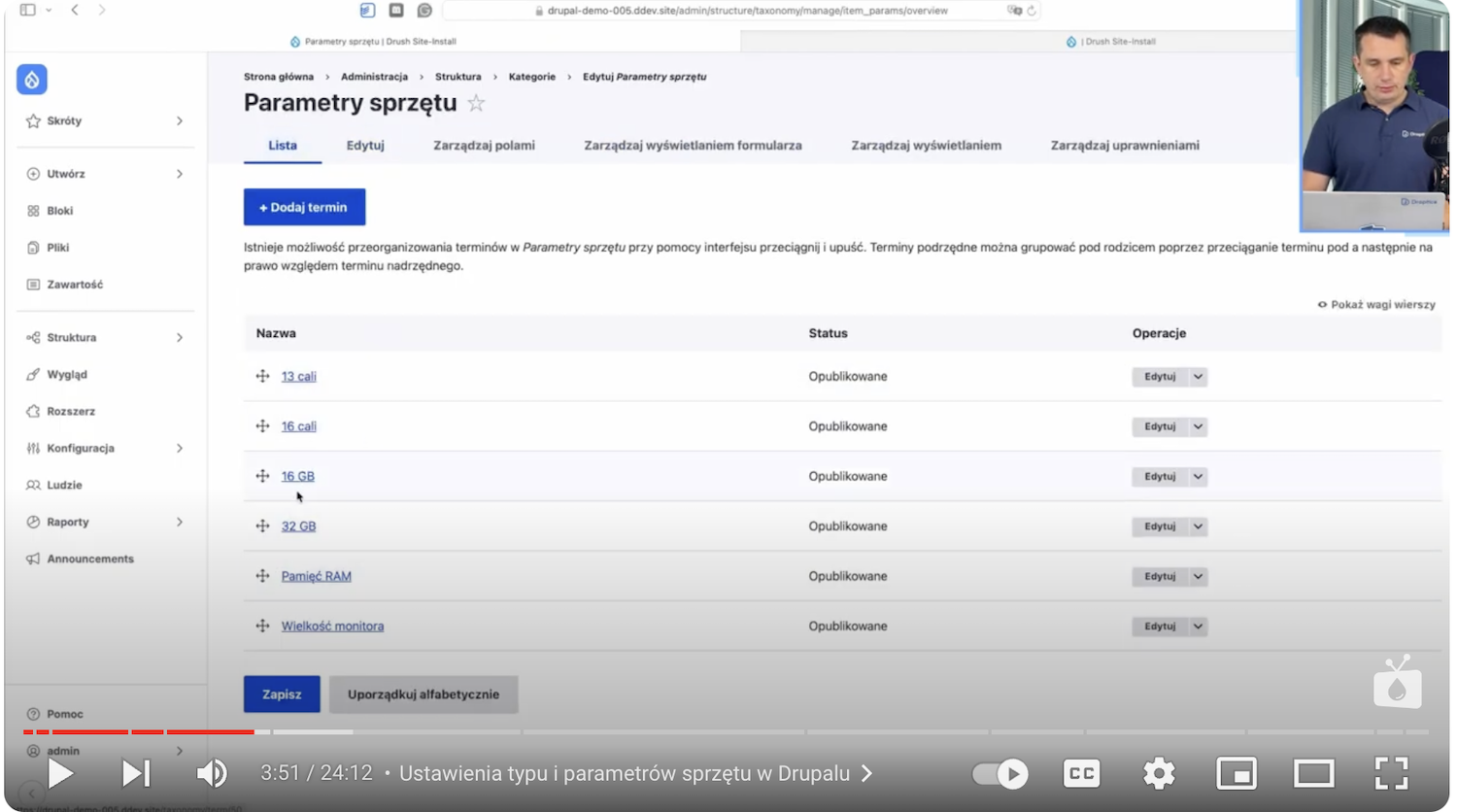Toggle the autoplay switch
The height and width of the screenshot is (812, 1457).
click(1000, 774)
